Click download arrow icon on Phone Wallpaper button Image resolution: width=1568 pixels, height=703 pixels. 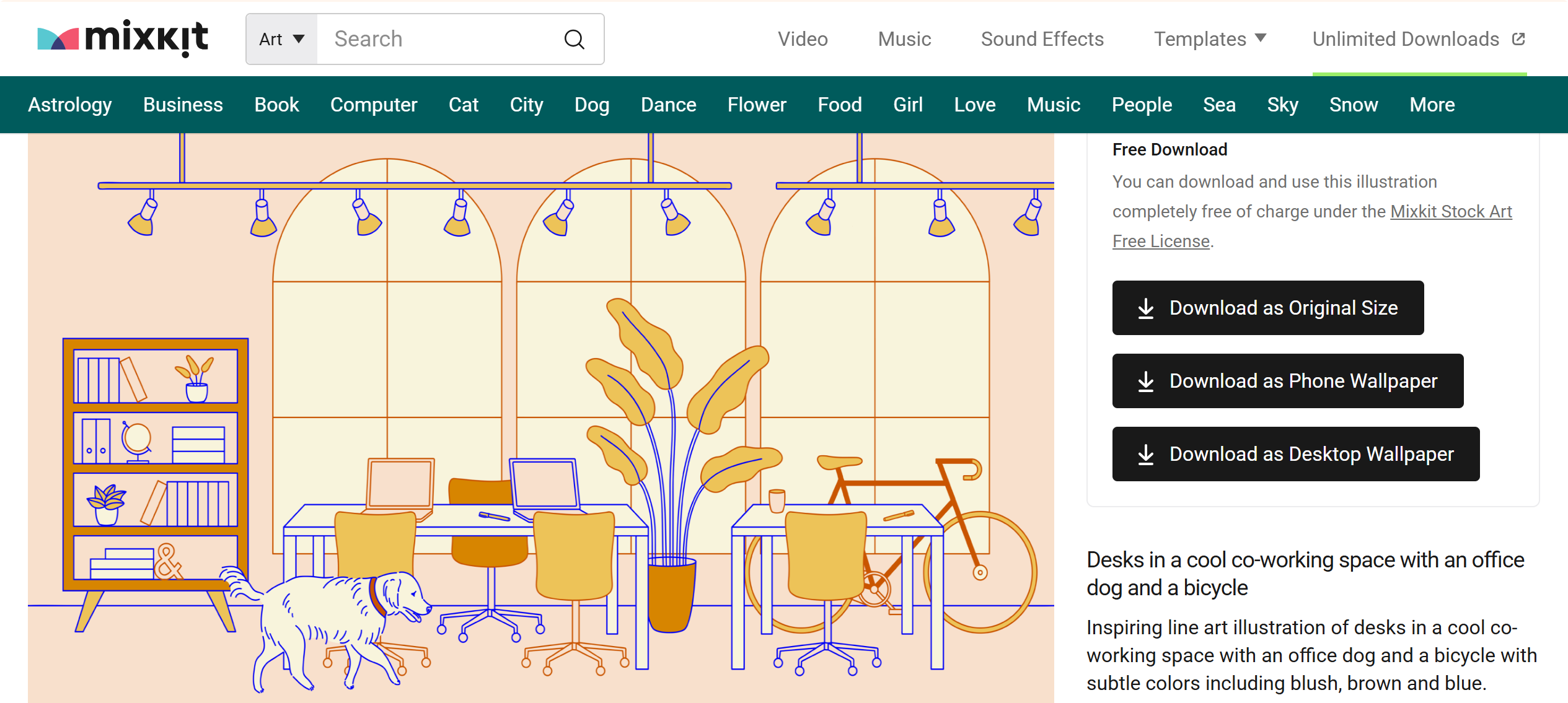[1146, 382]
